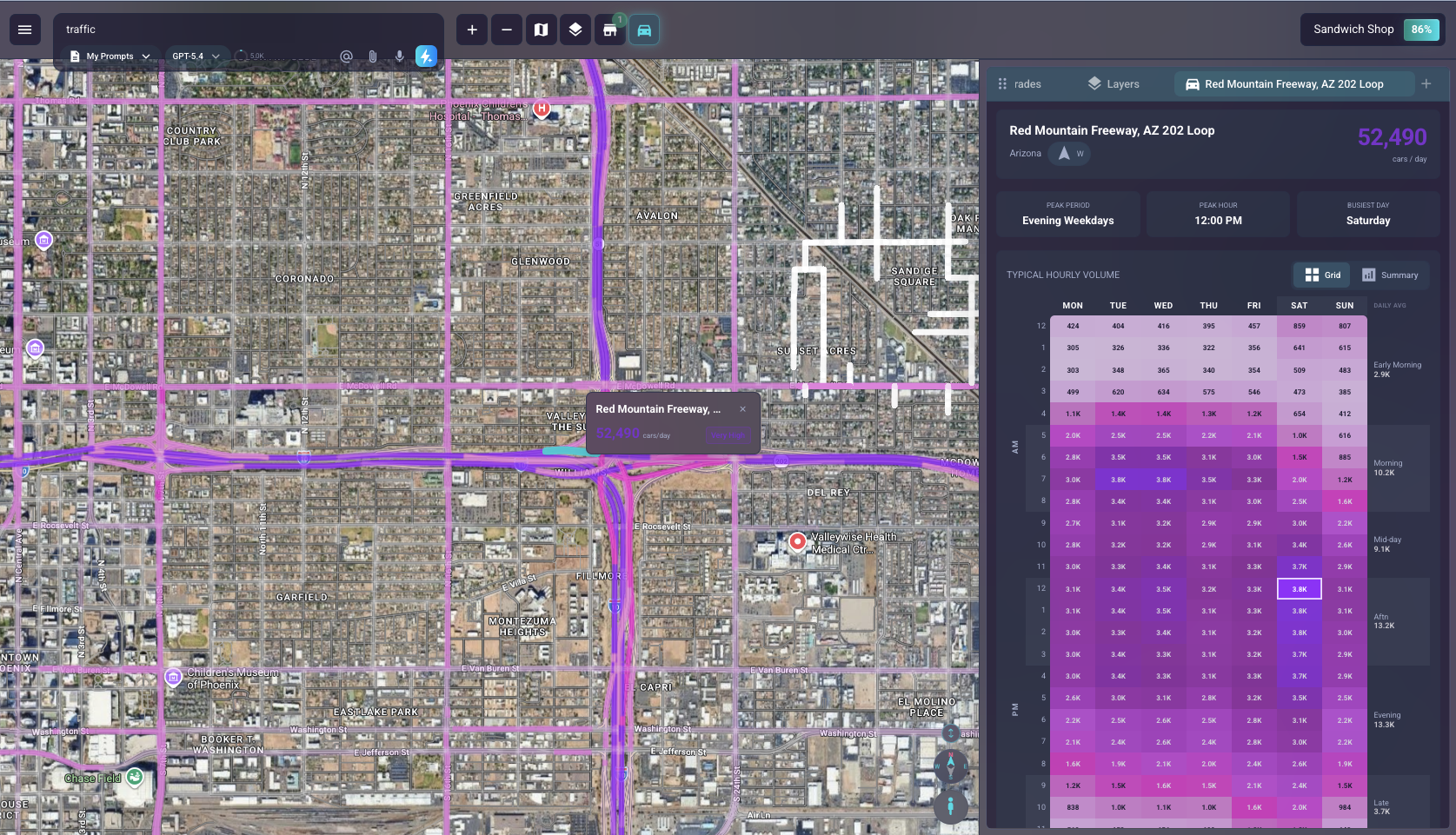Select highlighted Saturday 12 PM cell 3.8K

pyautogui.click(x=1299, y=589)
